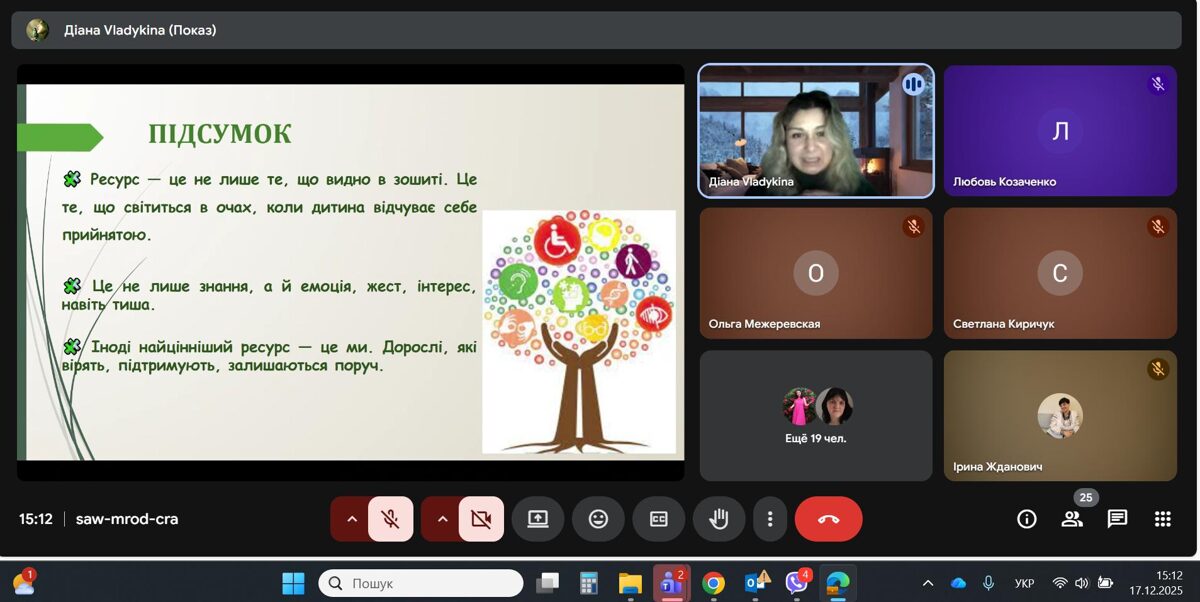Start presenting your screen
Image resolution: width=1200 pixels, height=602 pixels.
[538, 519]
